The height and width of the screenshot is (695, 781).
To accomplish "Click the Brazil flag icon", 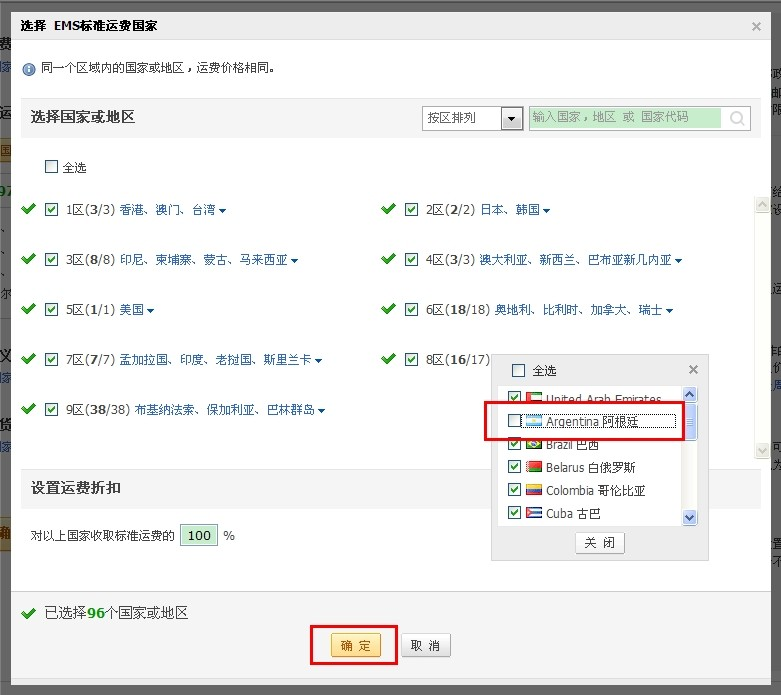I will (x=533, y=444).
